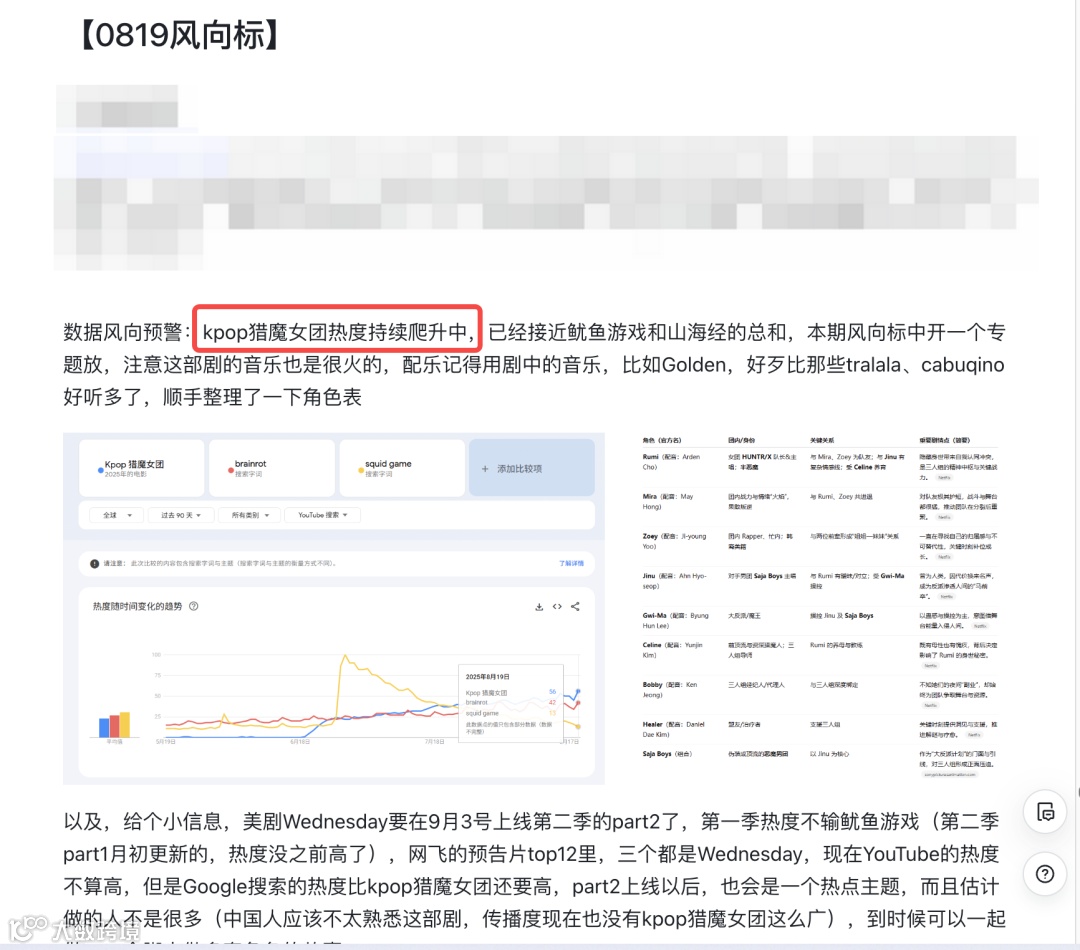Click the 【0819风向标】 page title
Image resolution: width=1080 pixels, height=950 pixels.
coord(178,35)
